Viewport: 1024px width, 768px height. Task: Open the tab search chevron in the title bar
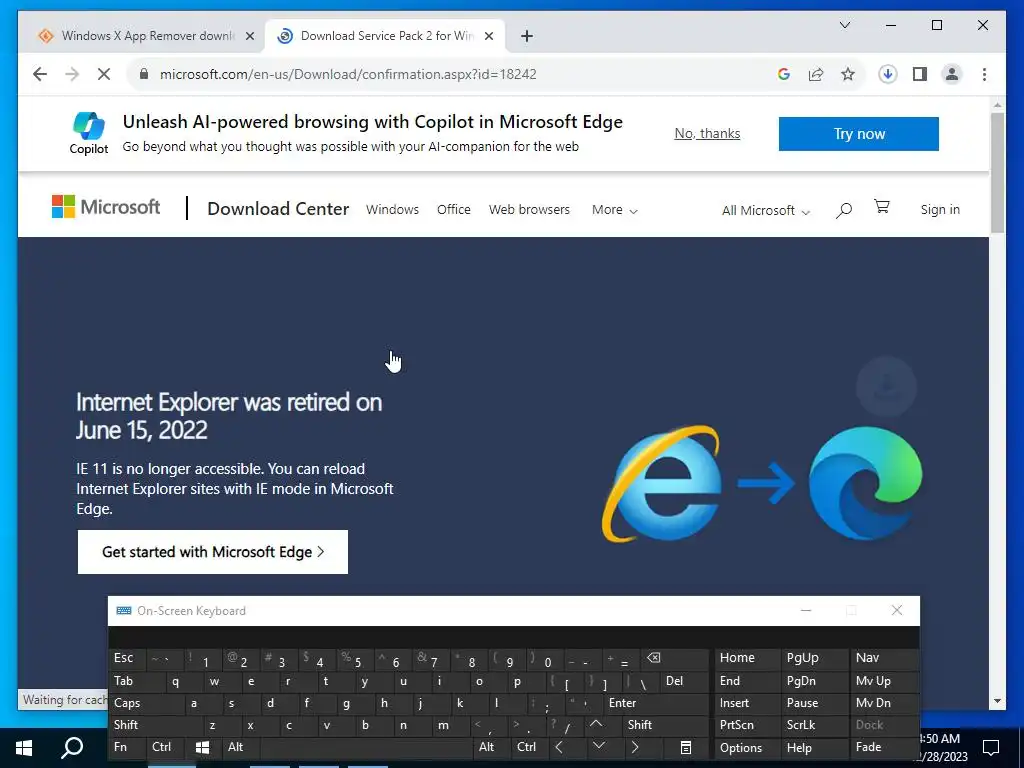tap(844, 25)
